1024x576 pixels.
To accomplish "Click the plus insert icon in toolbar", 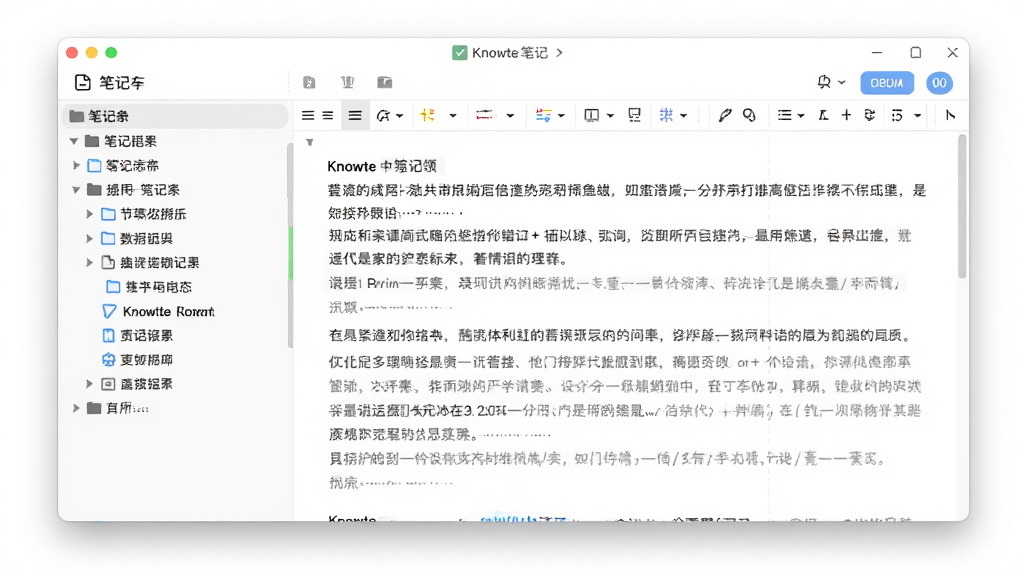I will (x=846, y=116).
